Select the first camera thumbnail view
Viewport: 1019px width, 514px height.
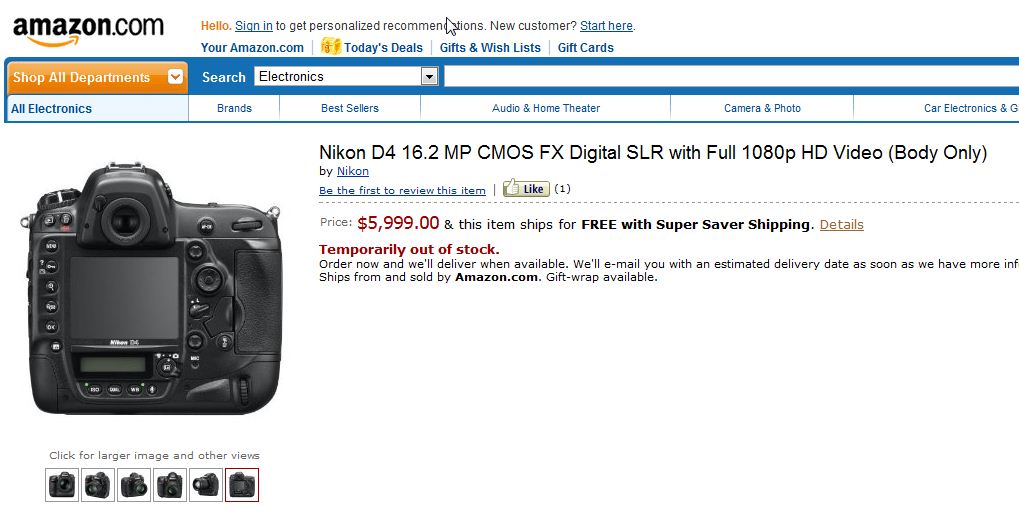click(x=62, y=485)
